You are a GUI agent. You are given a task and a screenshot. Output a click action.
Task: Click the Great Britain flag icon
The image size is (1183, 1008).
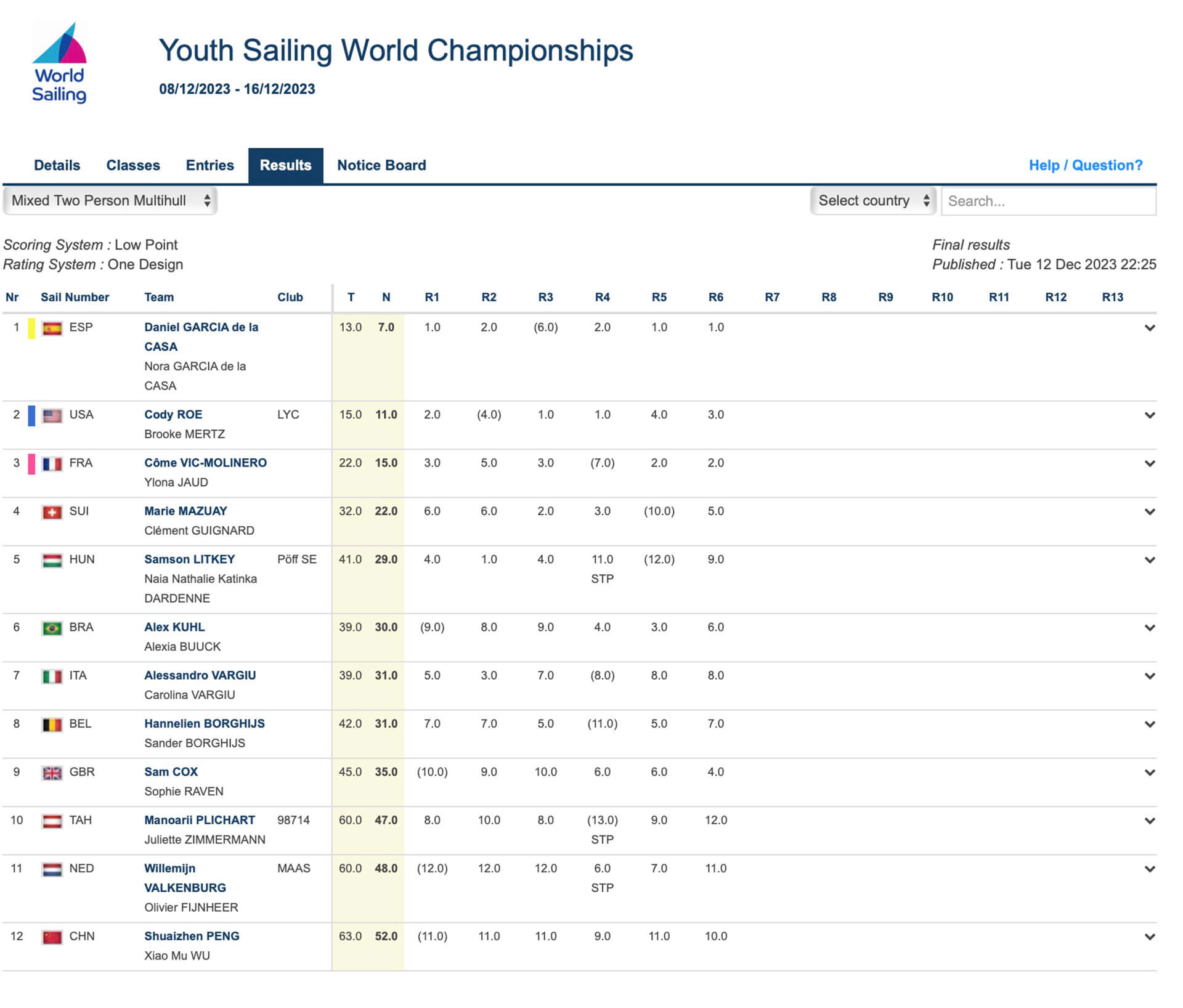coord(52,773)
